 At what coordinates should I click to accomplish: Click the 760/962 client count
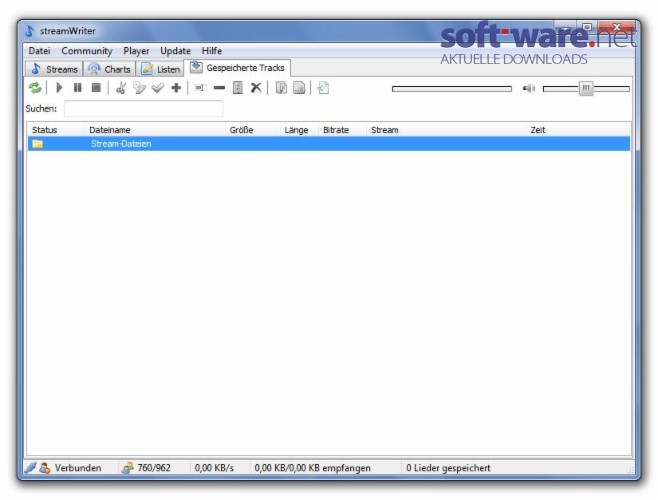154,468
